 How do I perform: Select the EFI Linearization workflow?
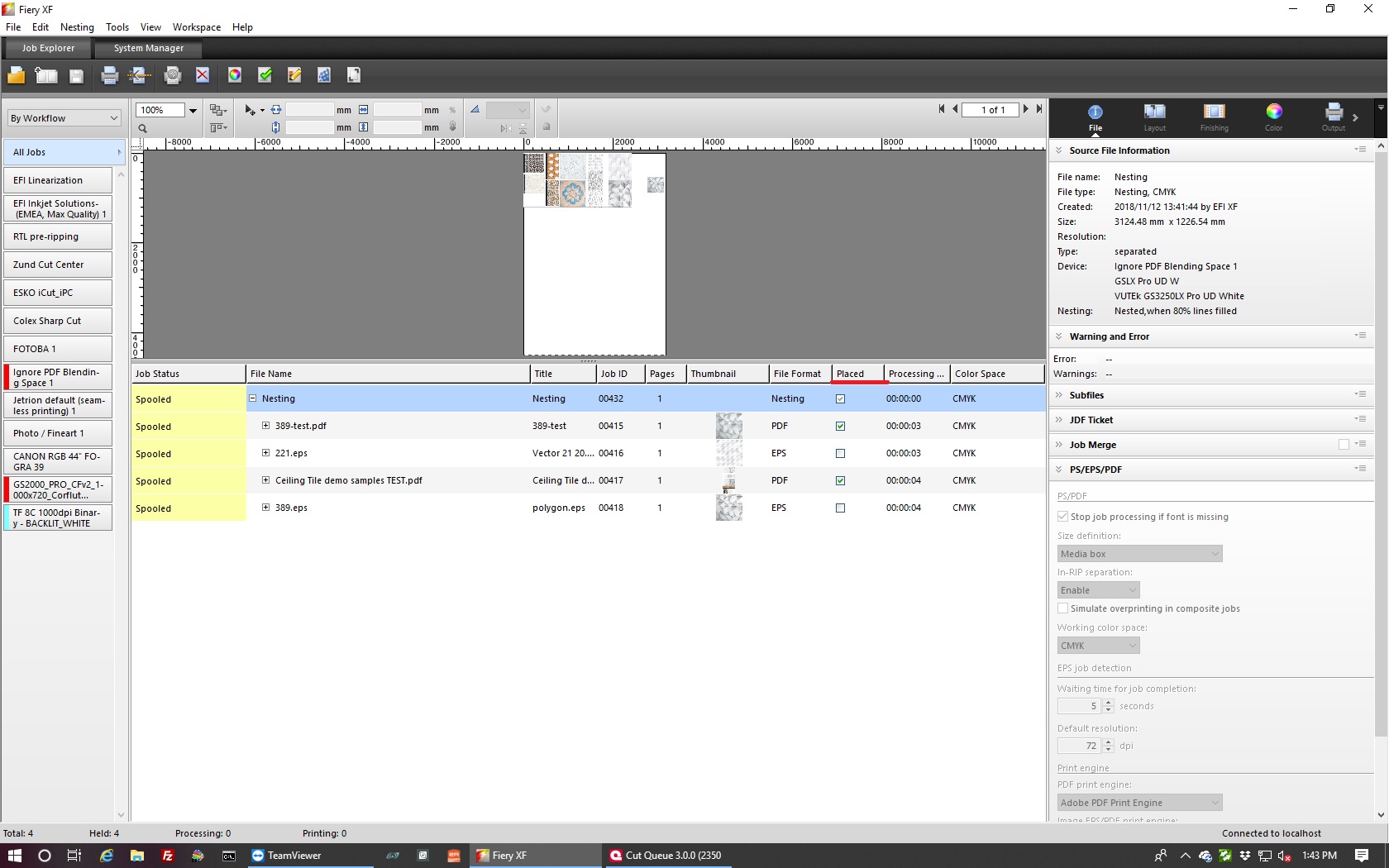[x=58, y=180]
